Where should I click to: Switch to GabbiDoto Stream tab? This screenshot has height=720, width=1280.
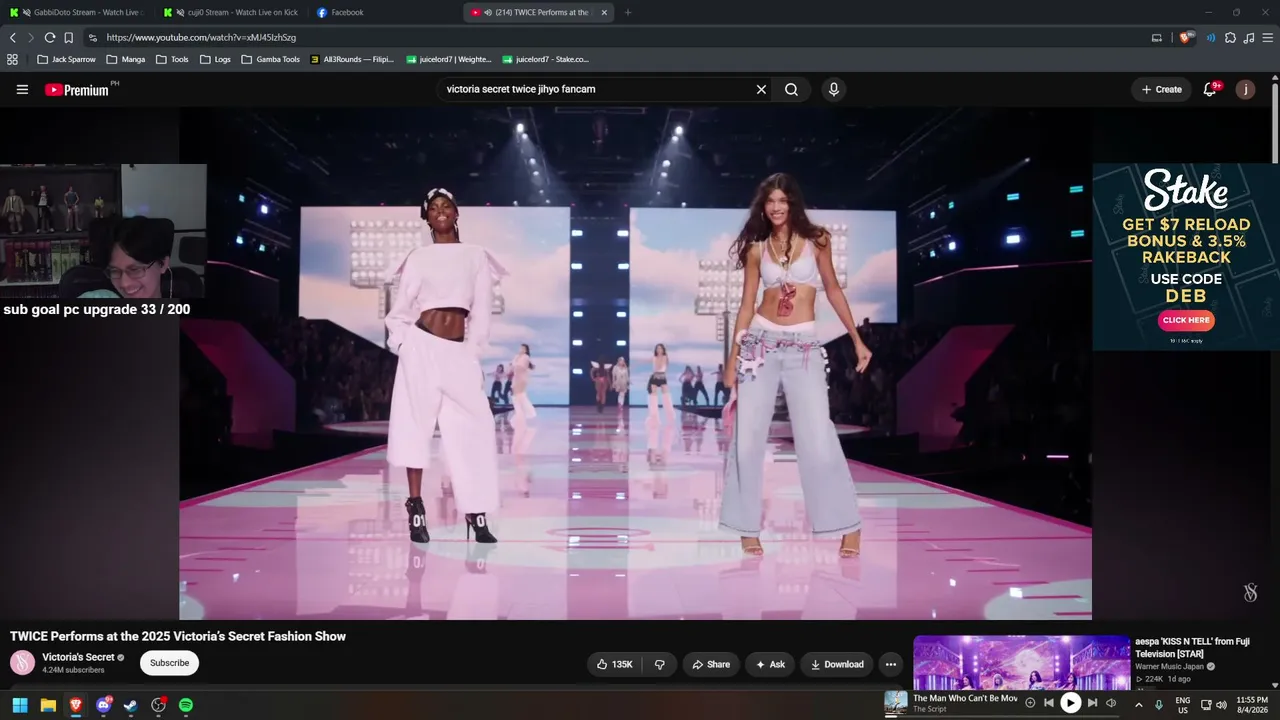pos(77,13)
